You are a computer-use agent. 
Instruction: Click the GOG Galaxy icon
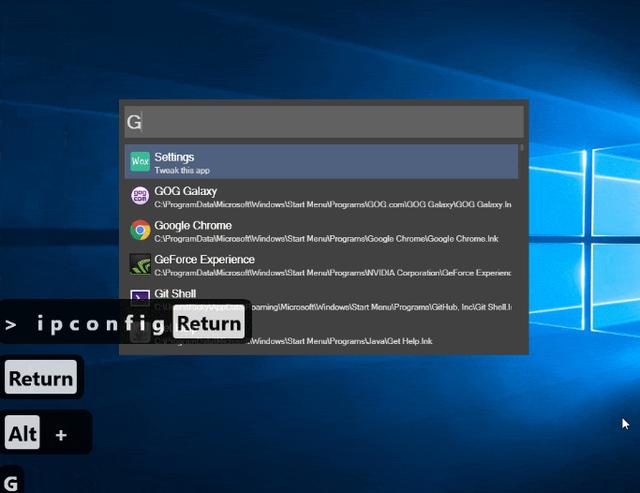pyautogui.click(x=140, y=195)
